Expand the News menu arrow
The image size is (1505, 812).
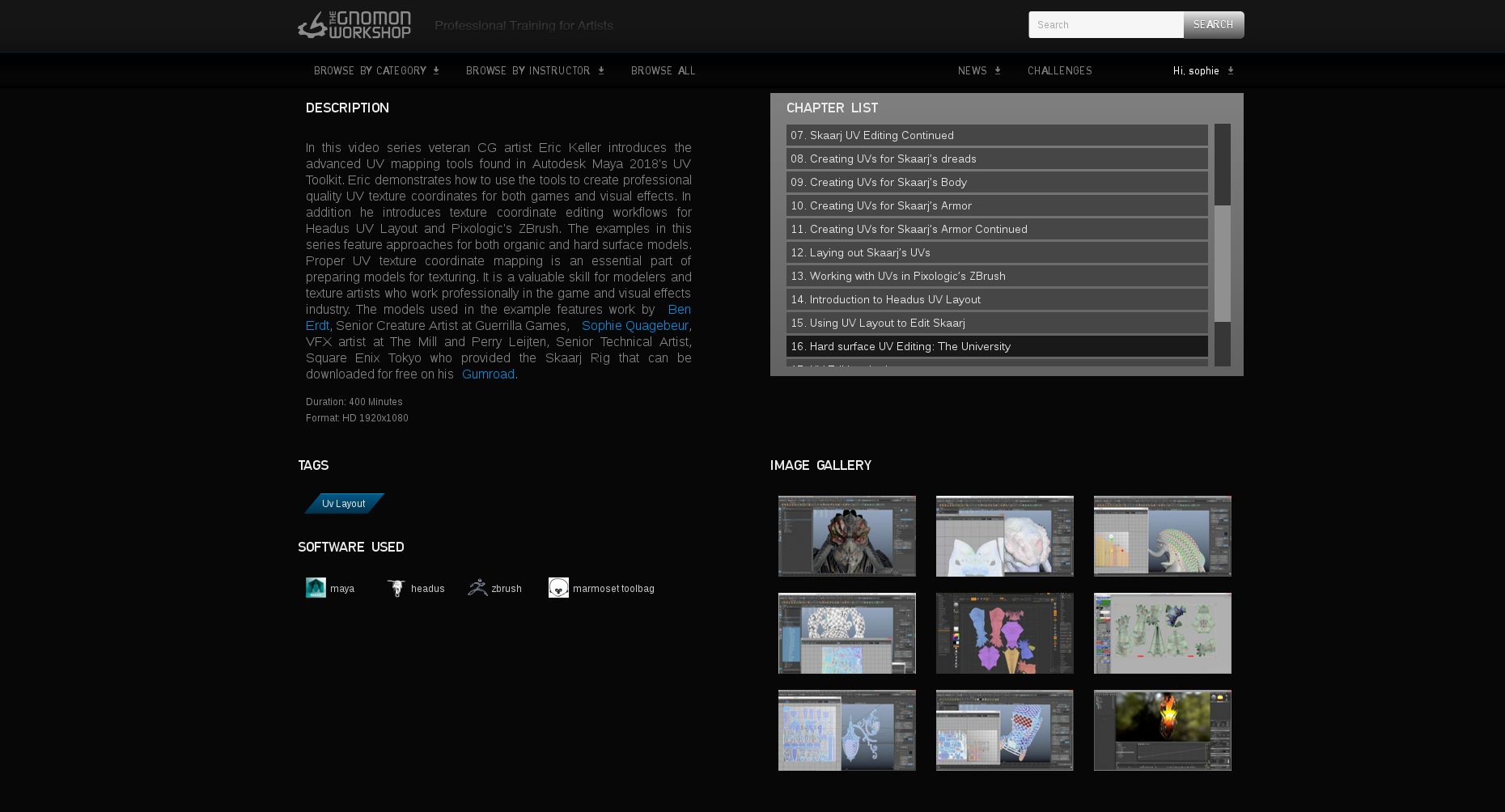coord(997,70)
